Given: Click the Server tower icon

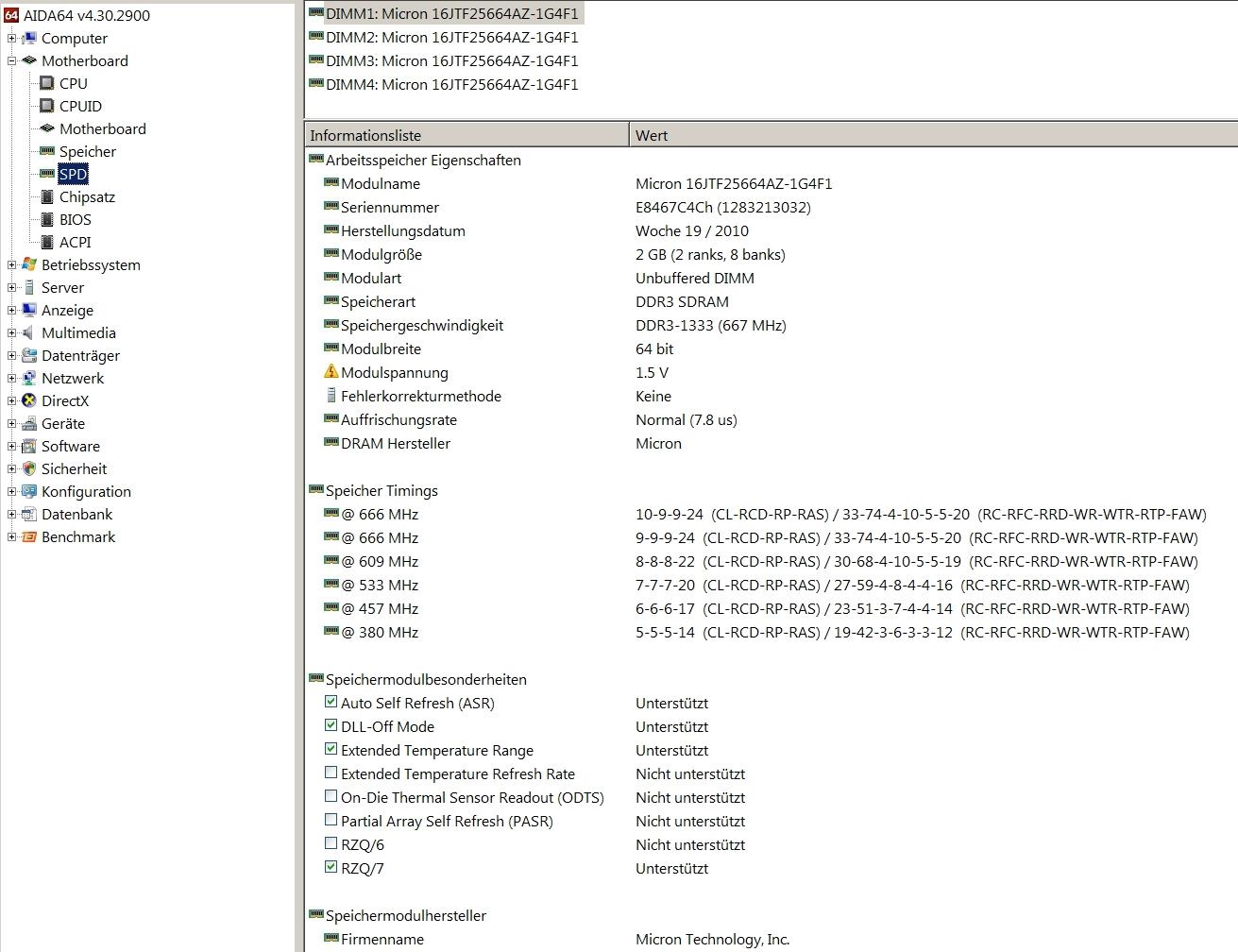Looking at the screenshot, I should [29, 287].
